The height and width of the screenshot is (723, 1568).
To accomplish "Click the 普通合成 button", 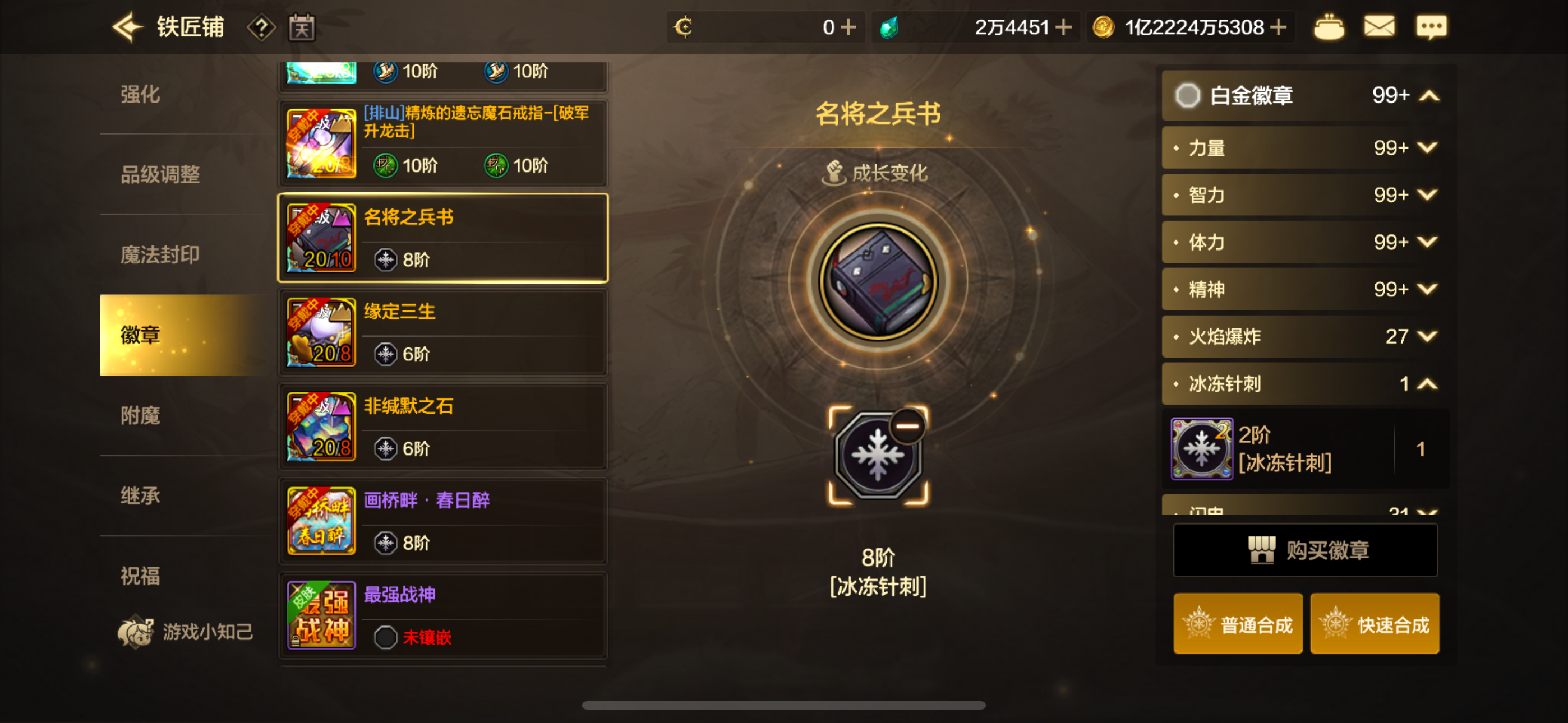I will tap(1238, 624).
